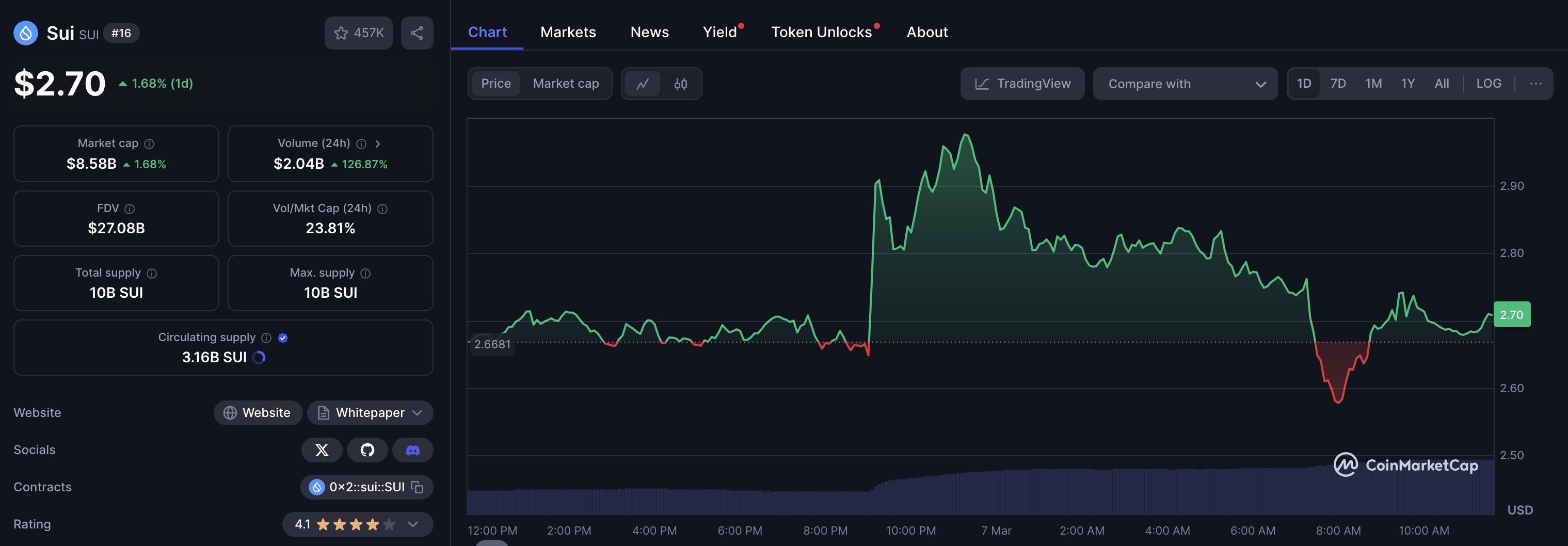The height and width of the screenshot is (546, 1568).
Task: Open the share icon button
Action: (417, 33)
